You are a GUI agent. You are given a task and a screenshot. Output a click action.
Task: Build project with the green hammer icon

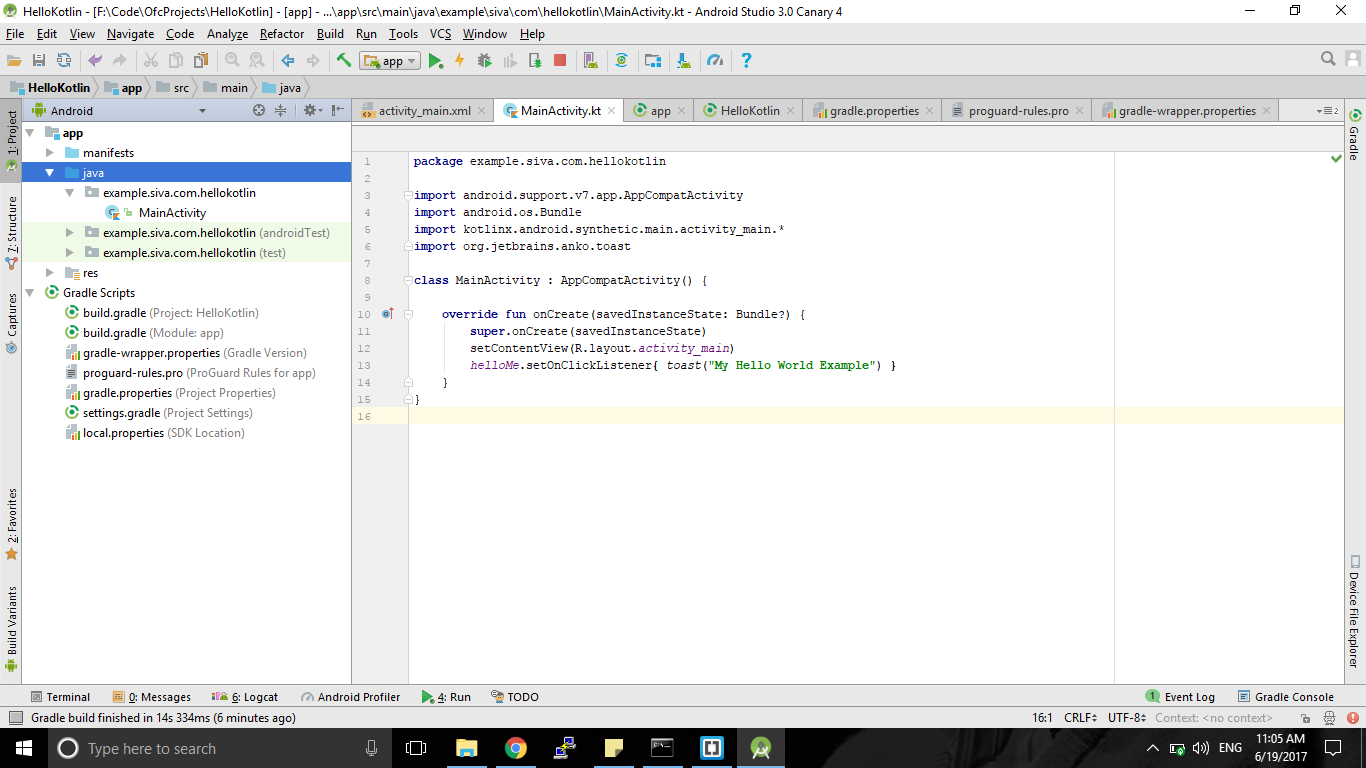coord(344,60)
